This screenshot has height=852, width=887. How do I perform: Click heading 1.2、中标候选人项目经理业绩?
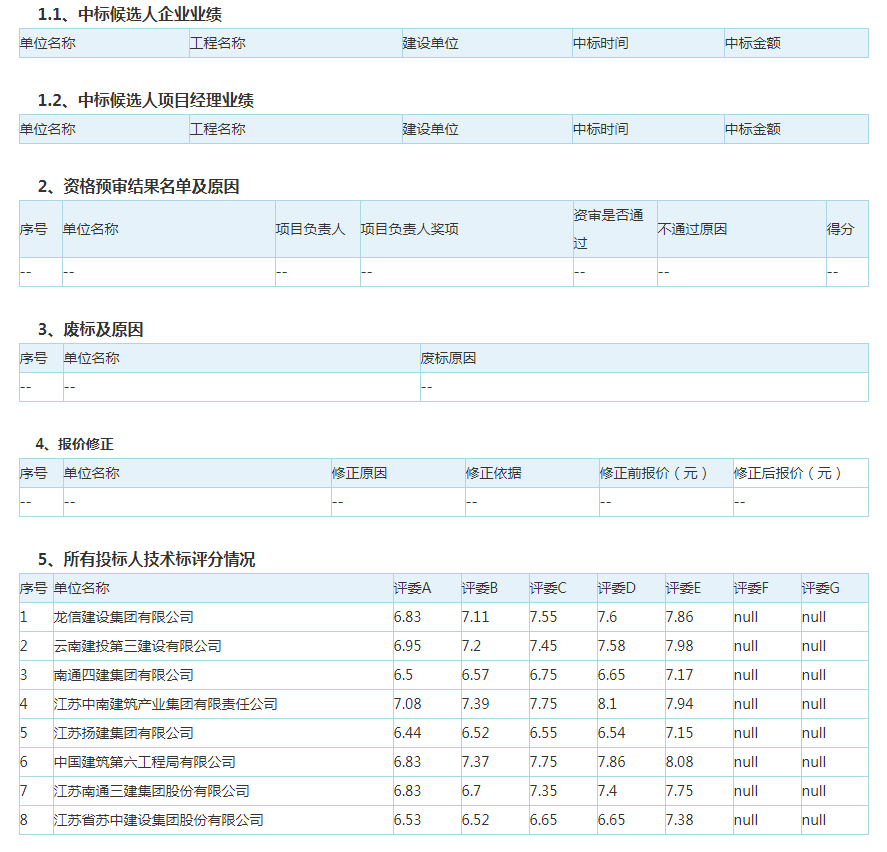(145, 101)
